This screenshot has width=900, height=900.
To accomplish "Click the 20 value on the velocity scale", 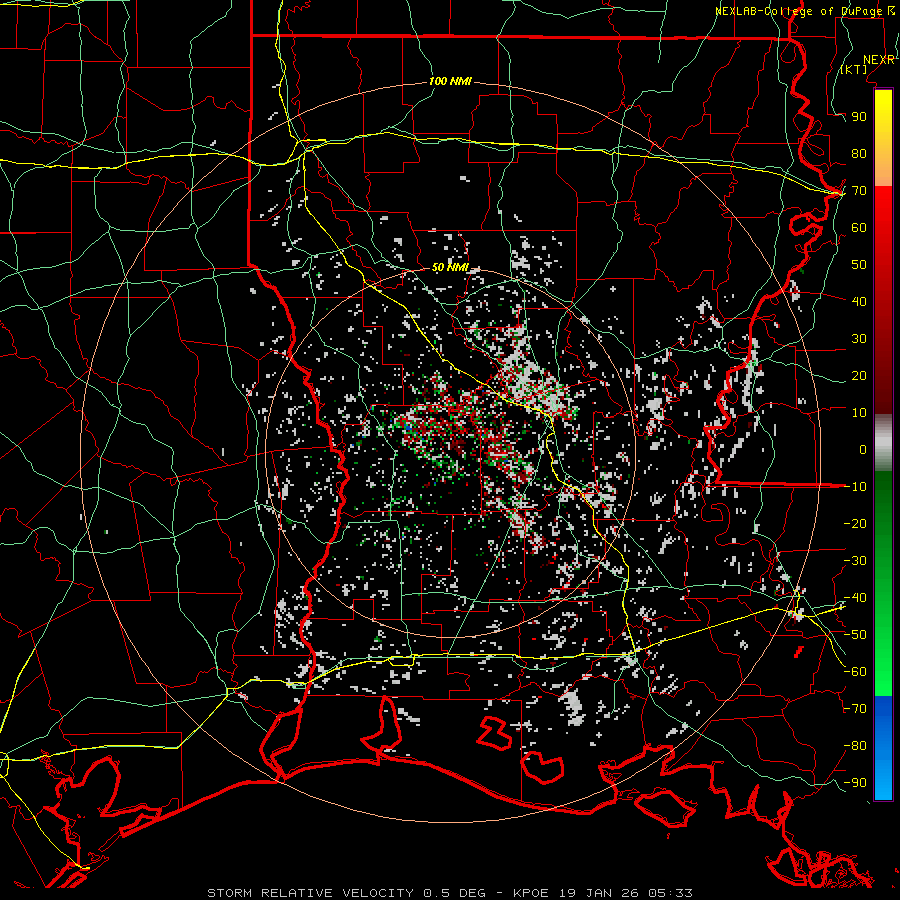I will pos(859,376).
